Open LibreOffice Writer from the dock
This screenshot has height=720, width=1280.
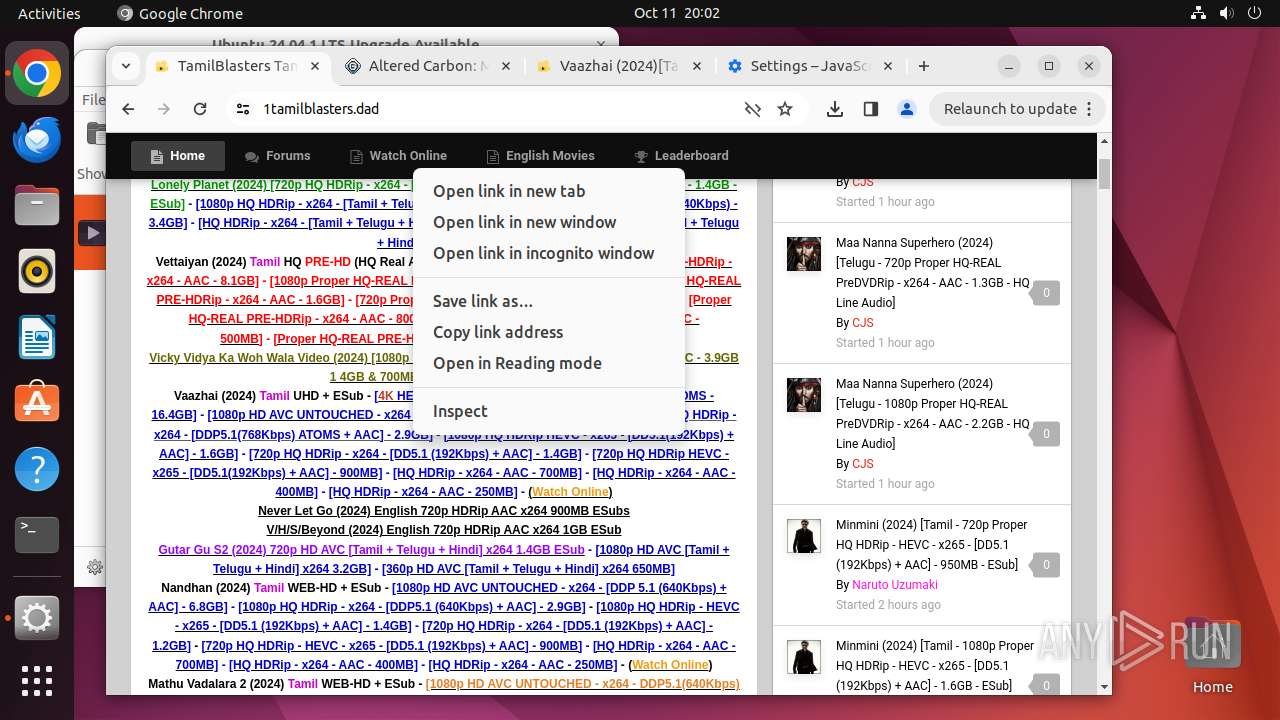[x=37, y=337]
